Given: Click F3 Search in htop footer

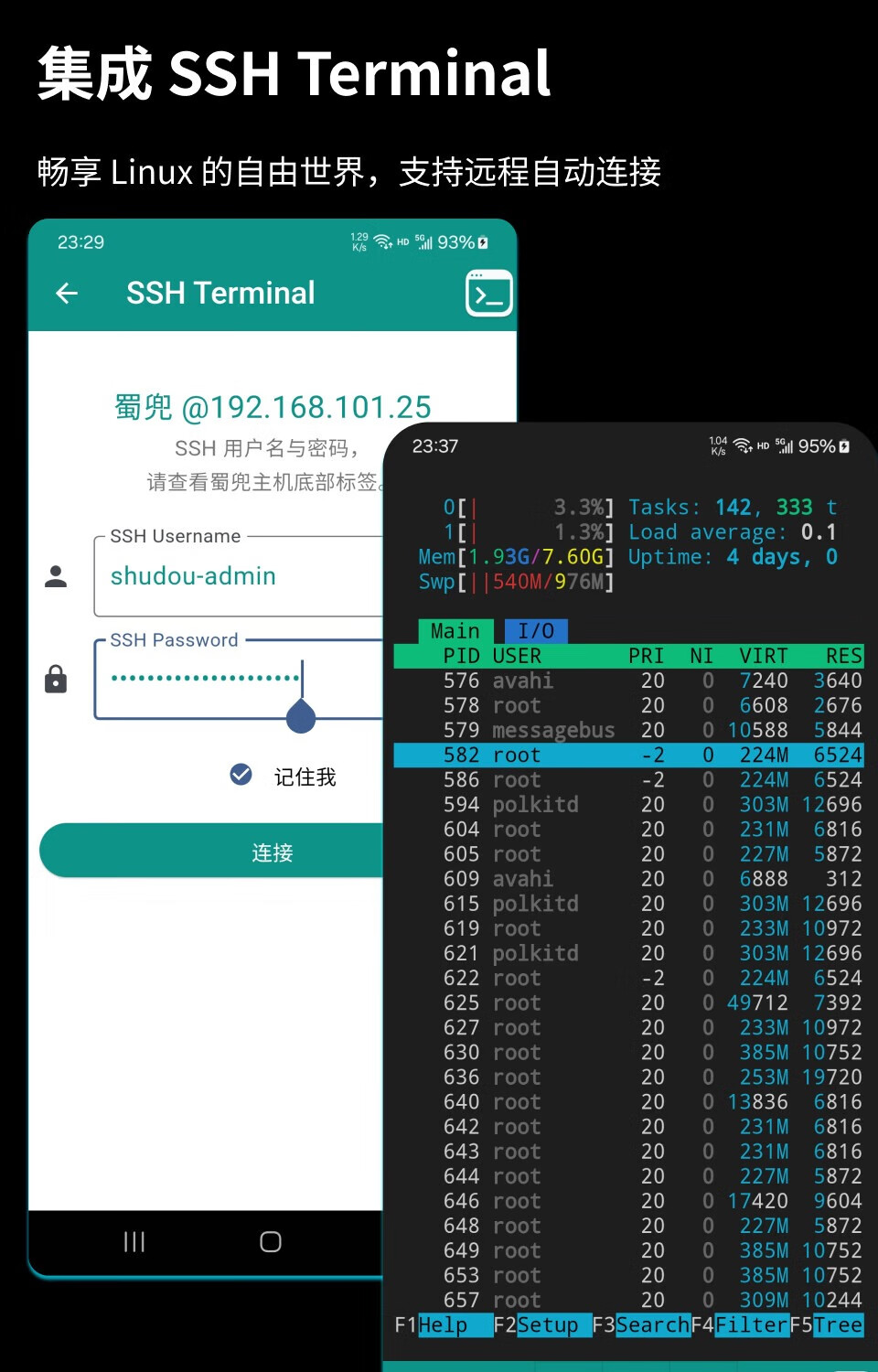Looking at the screenshot, I should [641, 1324].
